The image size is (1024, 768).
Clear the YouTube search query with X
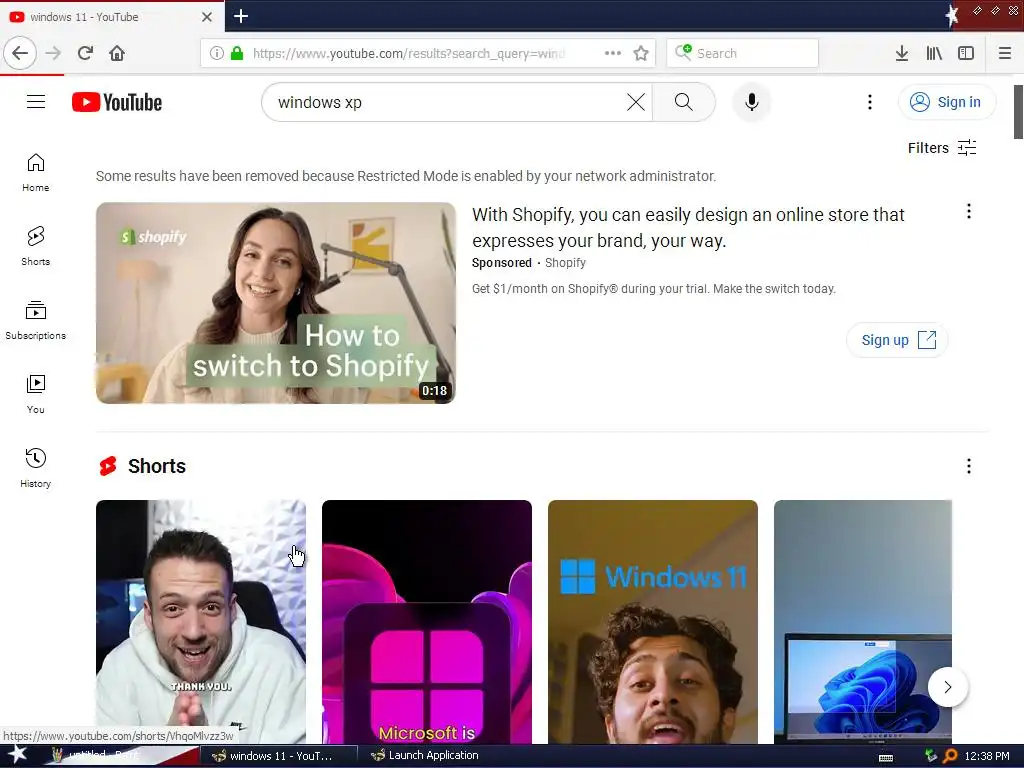pos(635,102)
